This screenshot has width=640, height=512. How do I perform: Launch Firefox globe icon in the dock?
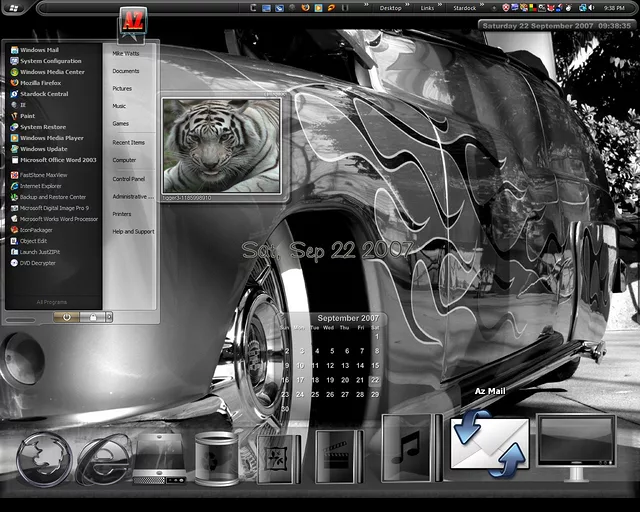pyautogui.click(x=44, y=458)
